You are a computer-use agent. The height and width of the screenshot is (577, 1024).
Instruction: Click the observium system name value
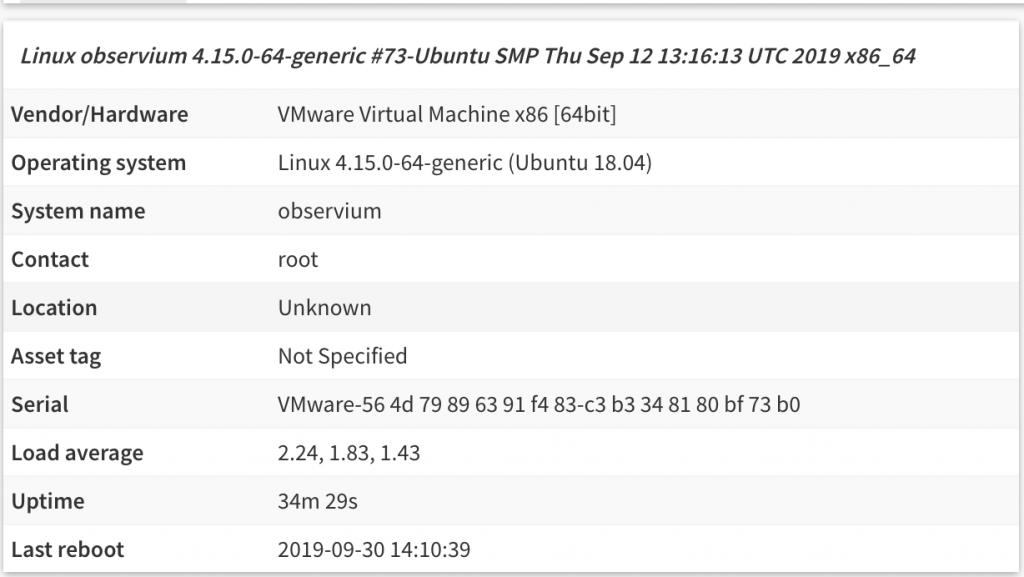point(329,211)
